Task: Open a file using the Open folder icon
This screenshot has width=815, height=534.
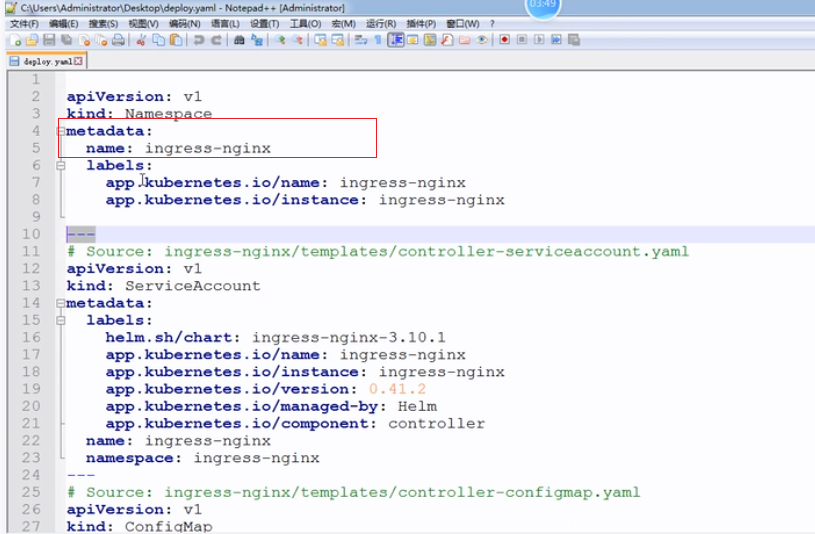Action: point(32,40)
